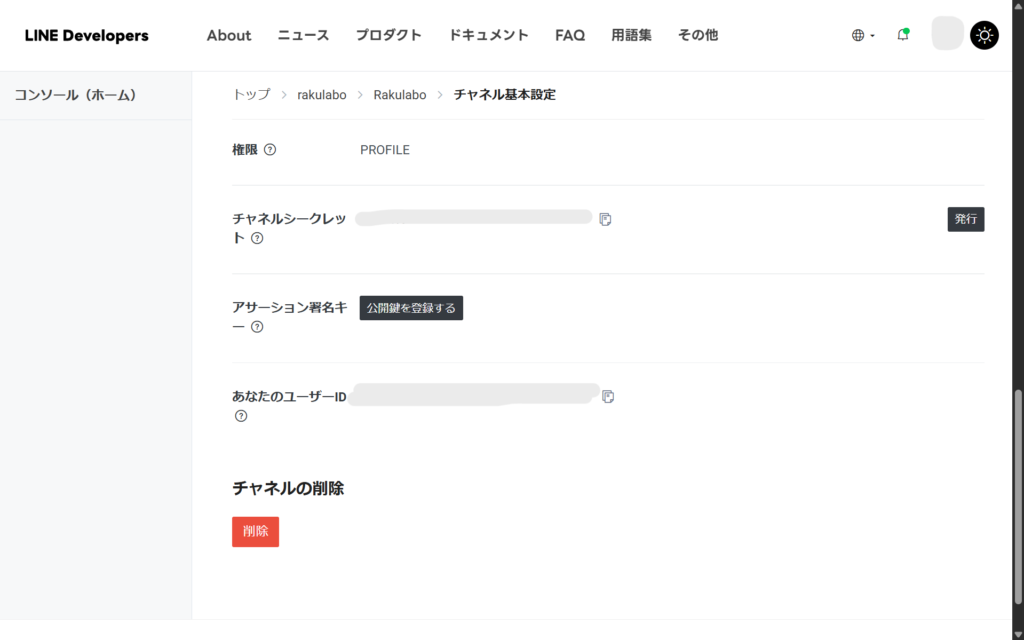Viewport: 1024px width, 640px height.
Task: Show help for チャネルシークレット
Action: pos(257,238)
